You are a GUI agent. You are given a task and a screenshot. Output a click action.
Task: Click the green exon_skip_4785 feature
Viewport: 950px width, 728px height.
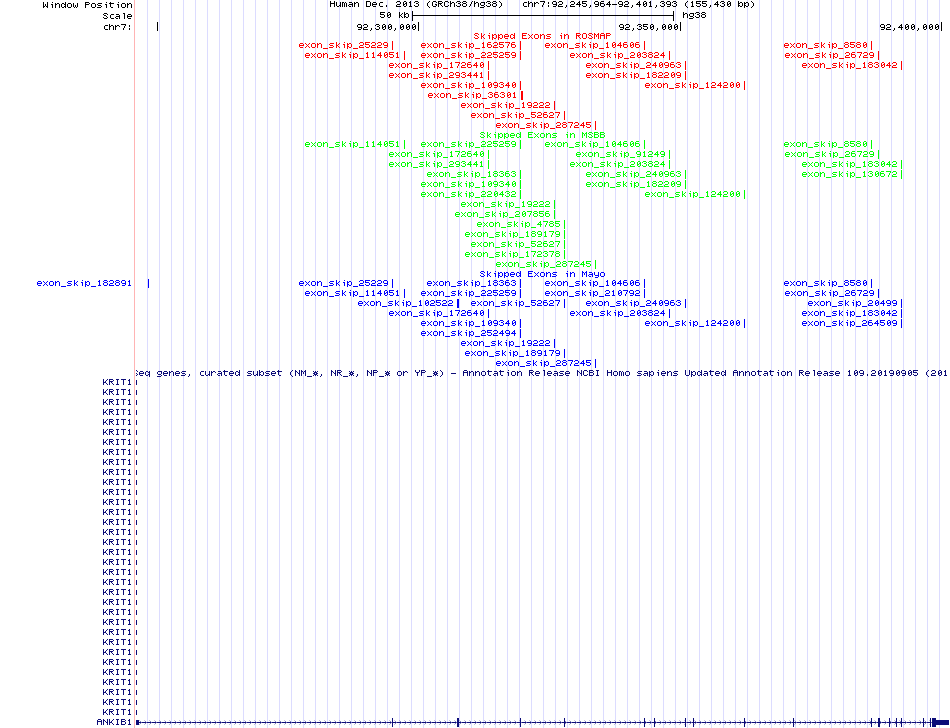(x=513, y=224)
